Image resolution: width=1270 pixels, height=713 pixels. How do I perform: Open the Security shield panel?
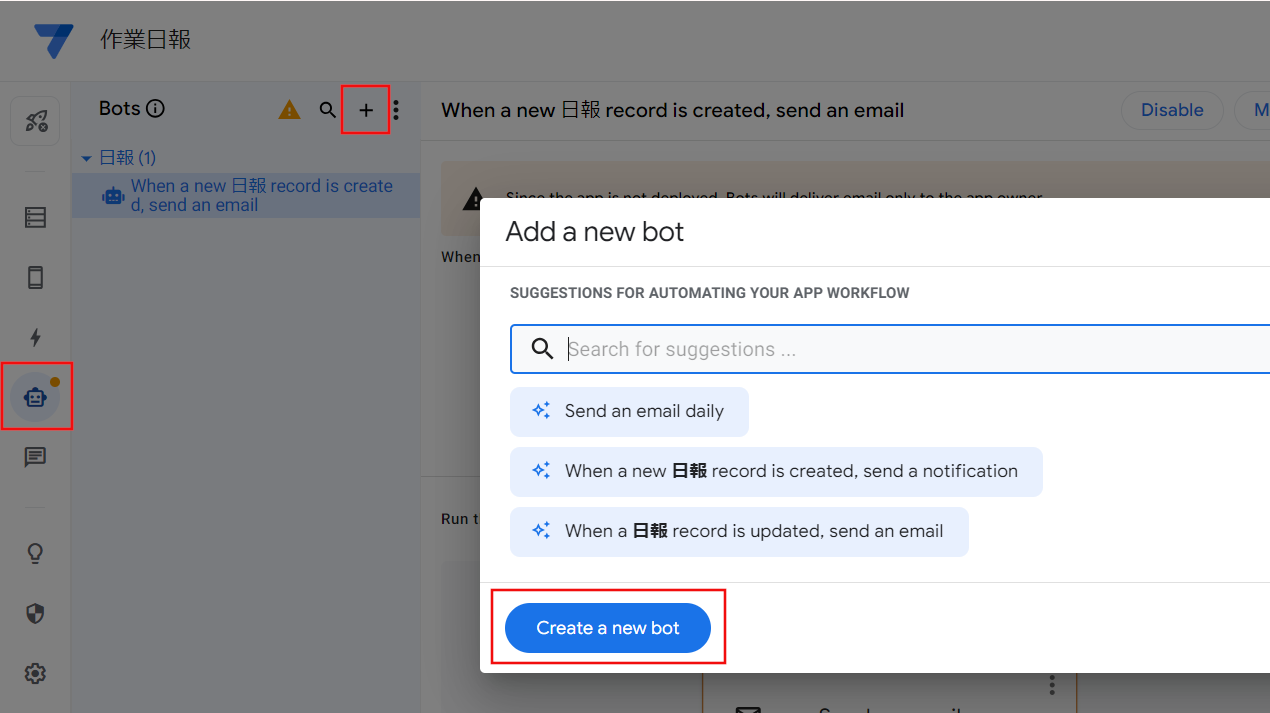click(35, 613)
